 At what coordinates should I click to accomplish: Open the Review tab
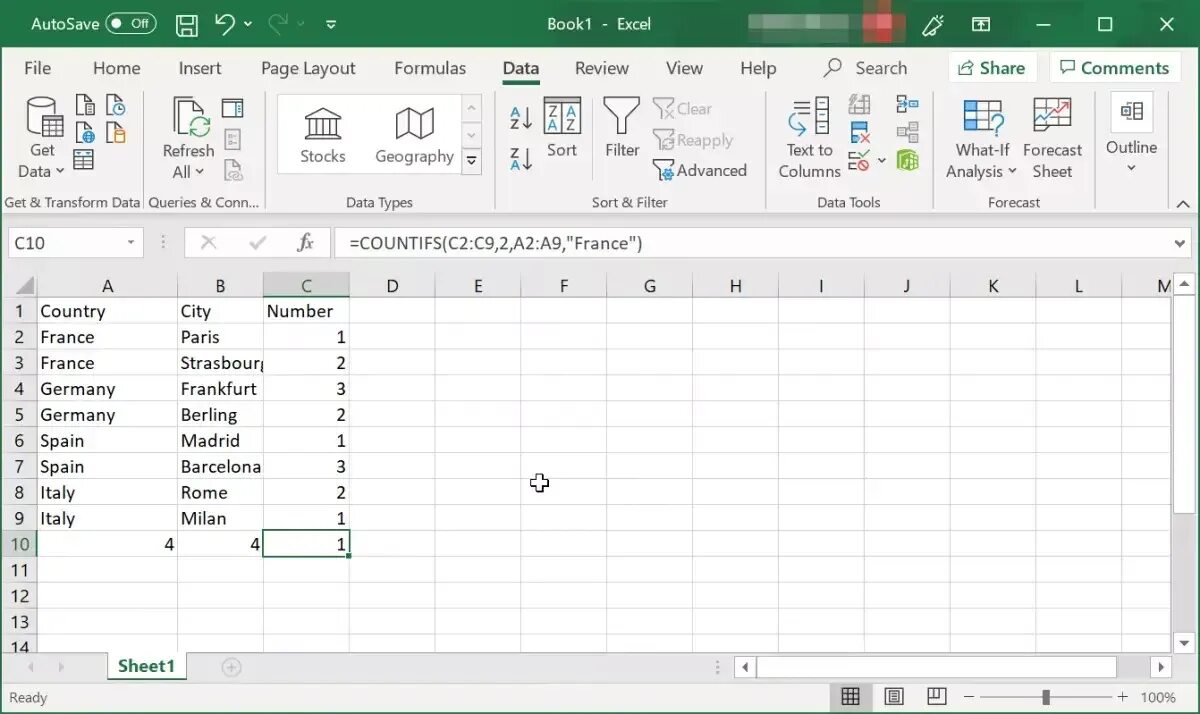coord(602,68)
